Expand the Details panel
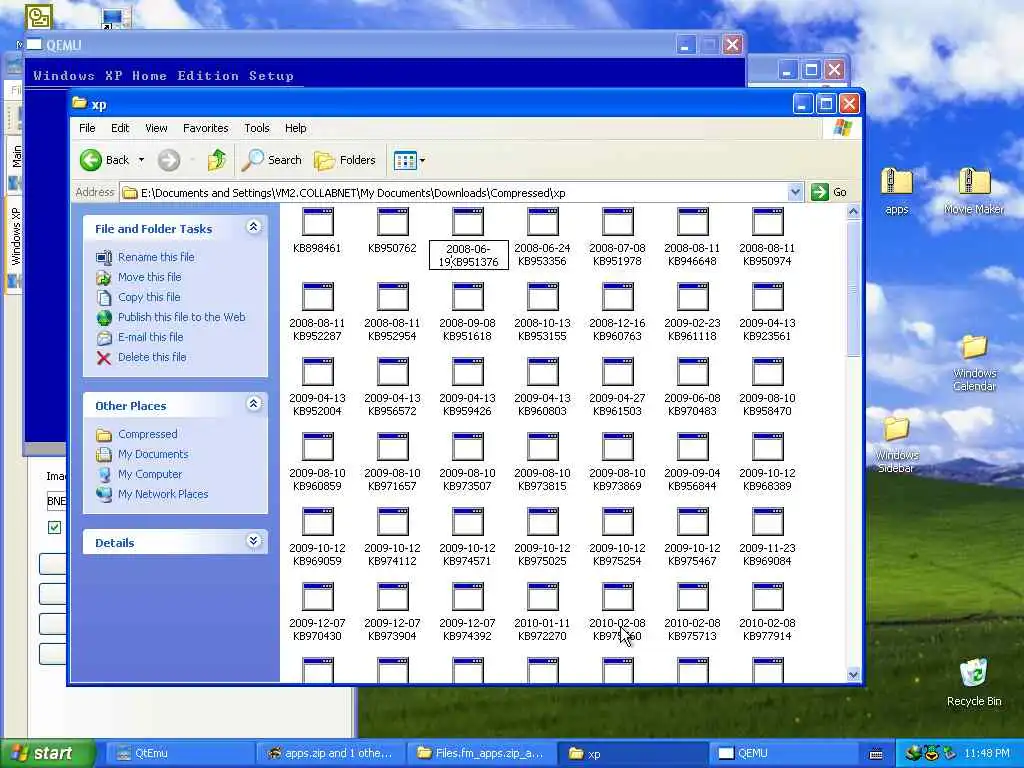The height and width of the screenshot is (768, 1024). tap(253, 541)
